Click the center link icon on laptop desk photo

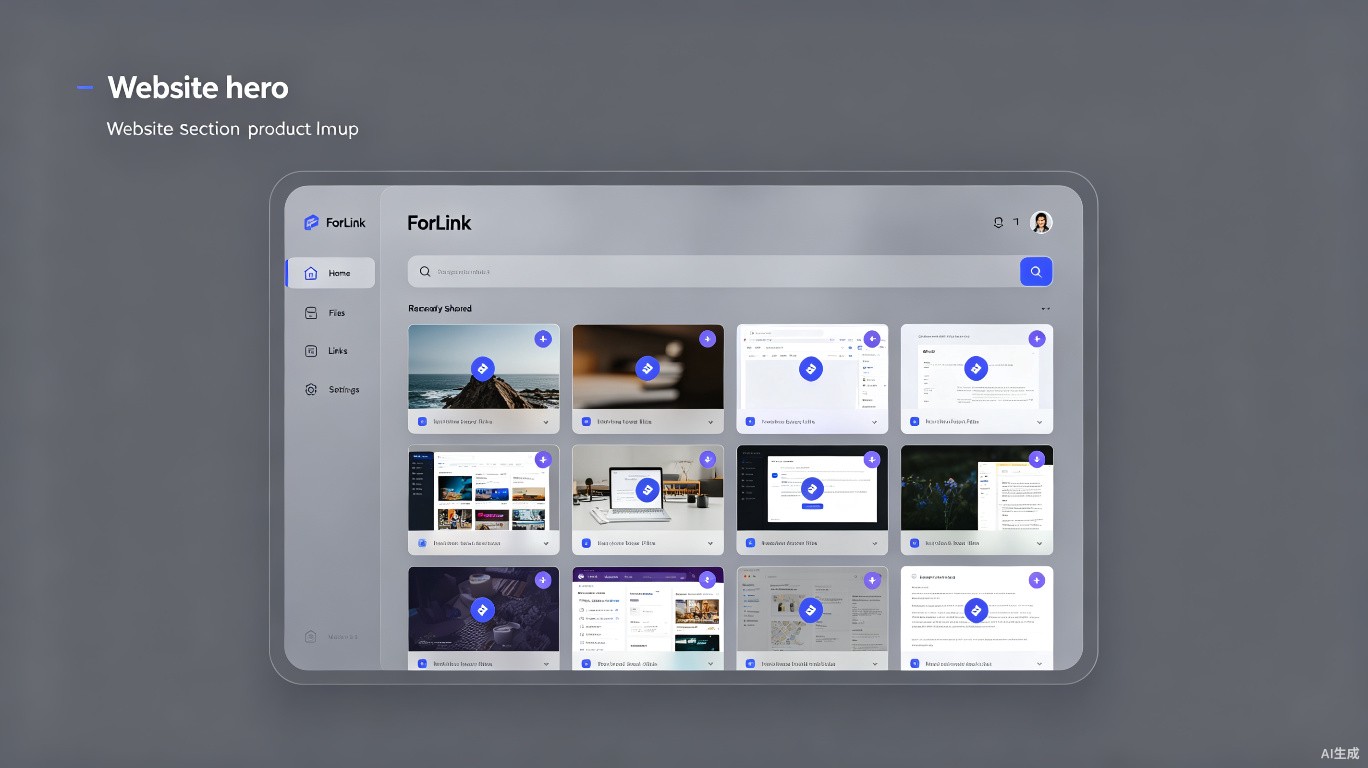647,490
